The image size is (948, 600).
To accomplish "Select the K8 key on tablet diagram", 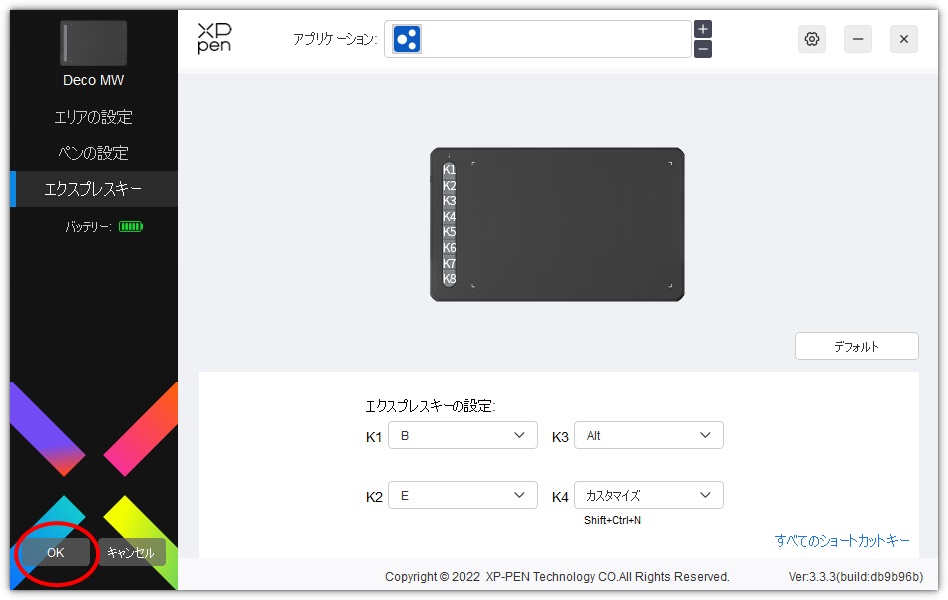I will pos(449,279).
